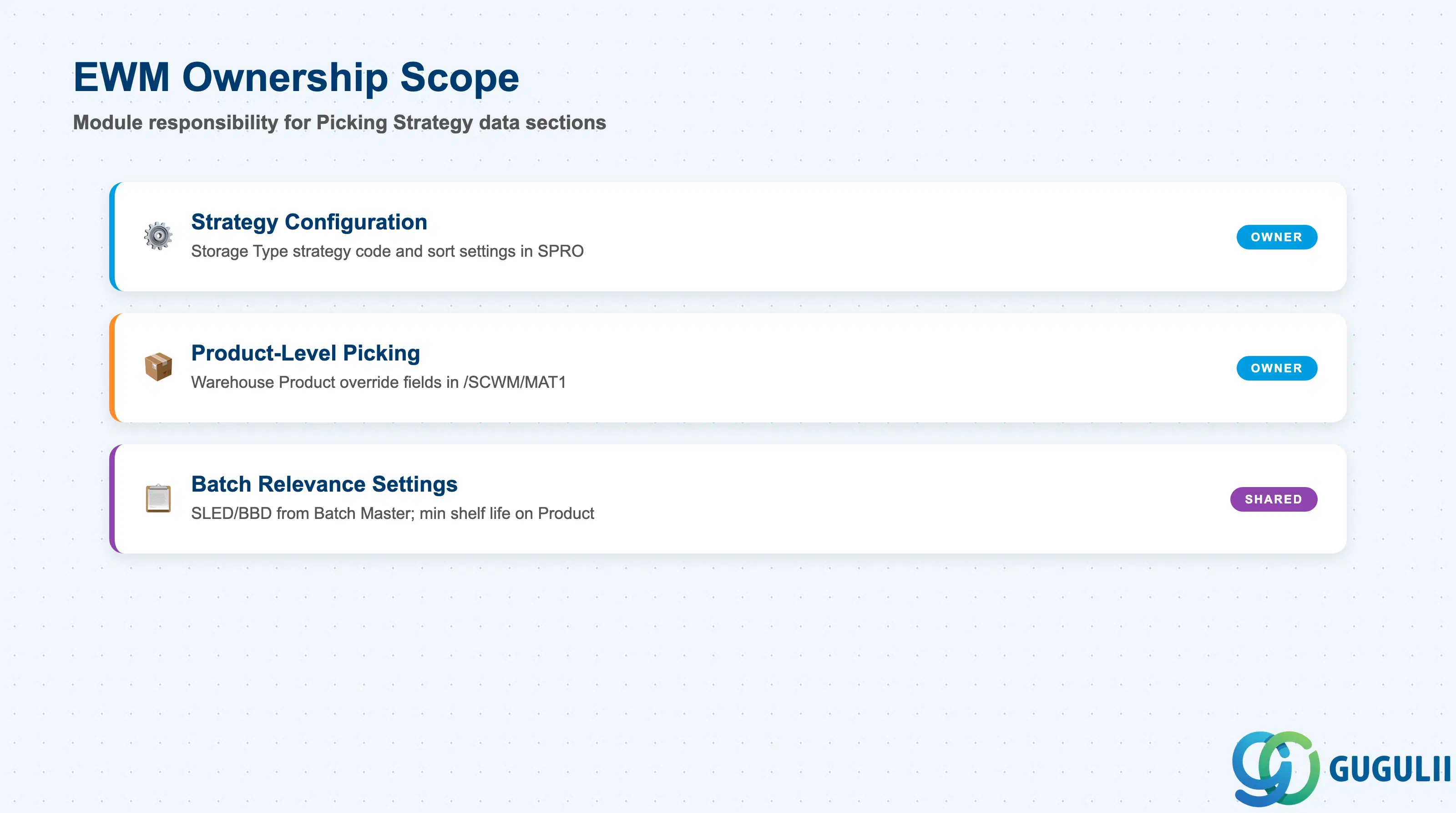Open the Batch Relevance Settings heading
The height and width of the screenshot is (813, 1456).
(x=324, y=484)
